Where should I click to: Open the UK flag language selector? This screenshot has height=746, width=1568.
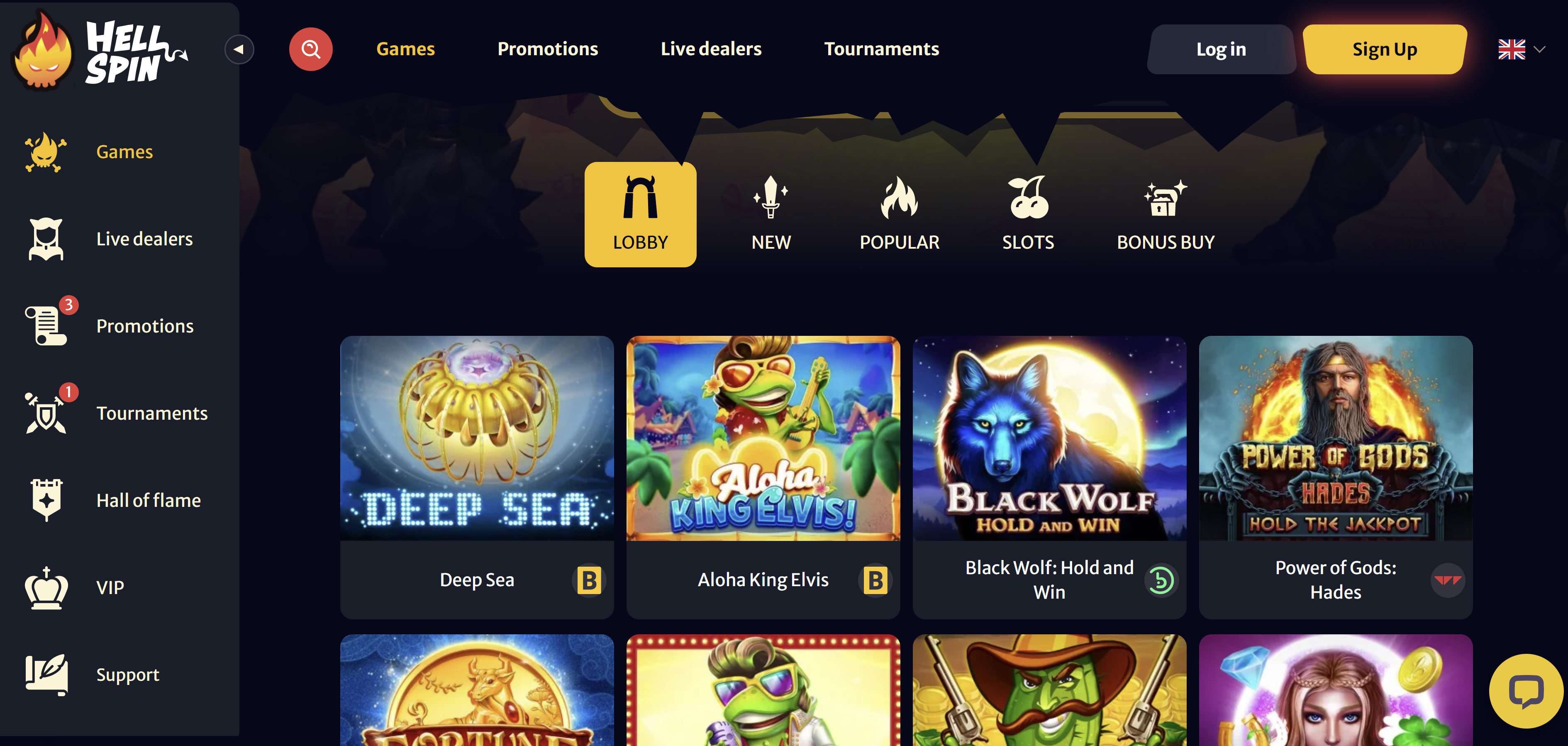[x=1512, y=49]
